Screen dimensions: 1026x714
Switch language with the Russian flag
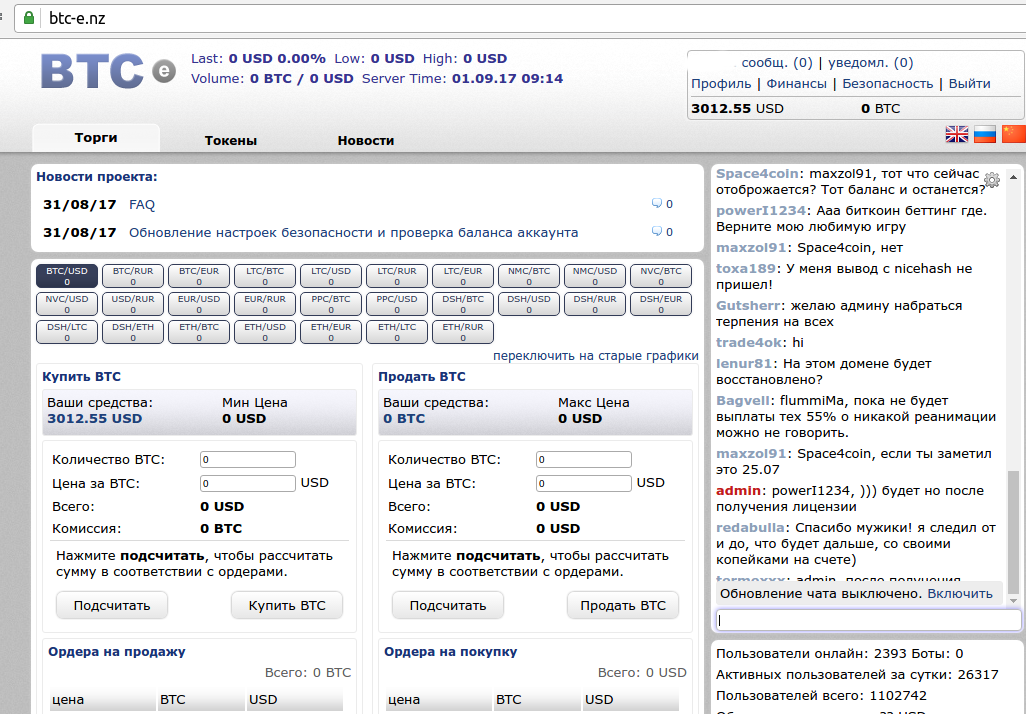pos(985,134)
